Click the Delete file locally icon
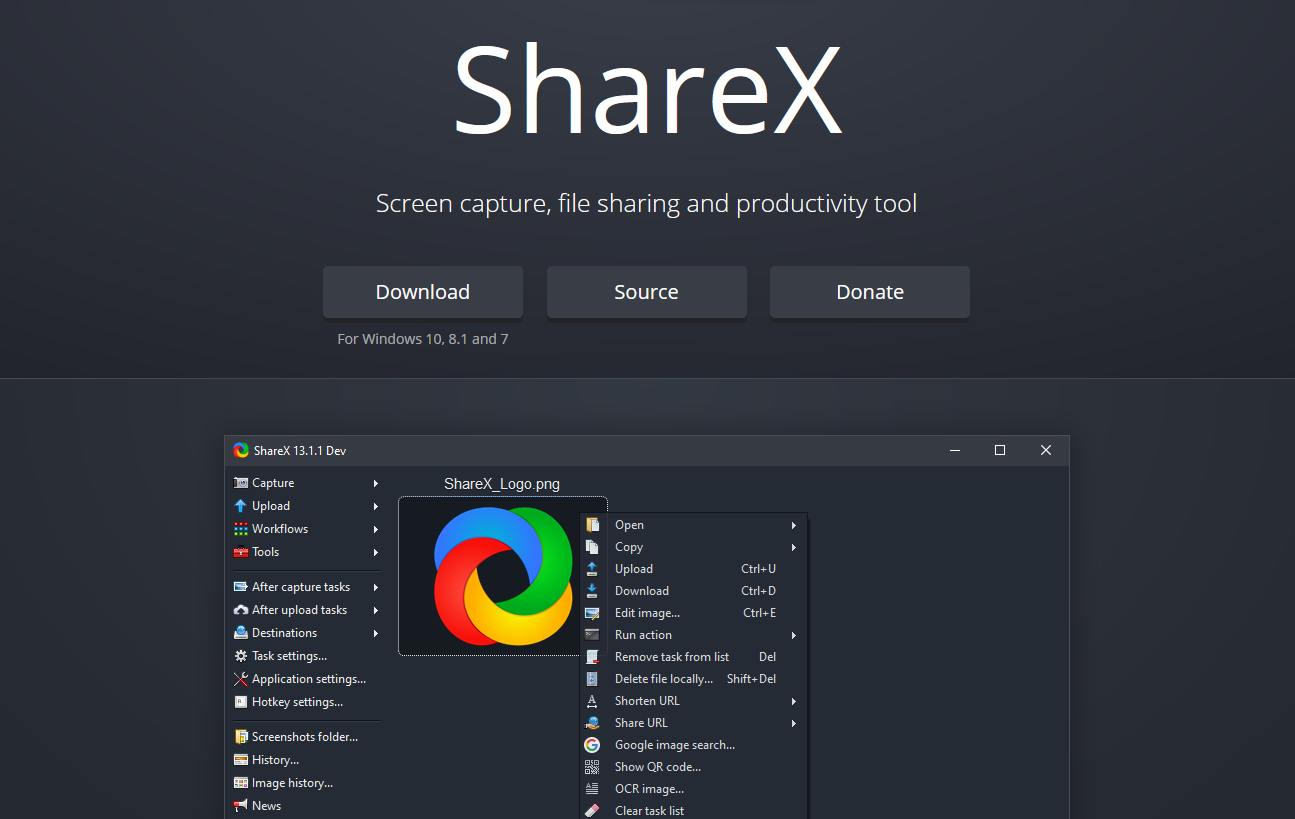Screen dimensions: 1295x819 [x=592, y=679]
